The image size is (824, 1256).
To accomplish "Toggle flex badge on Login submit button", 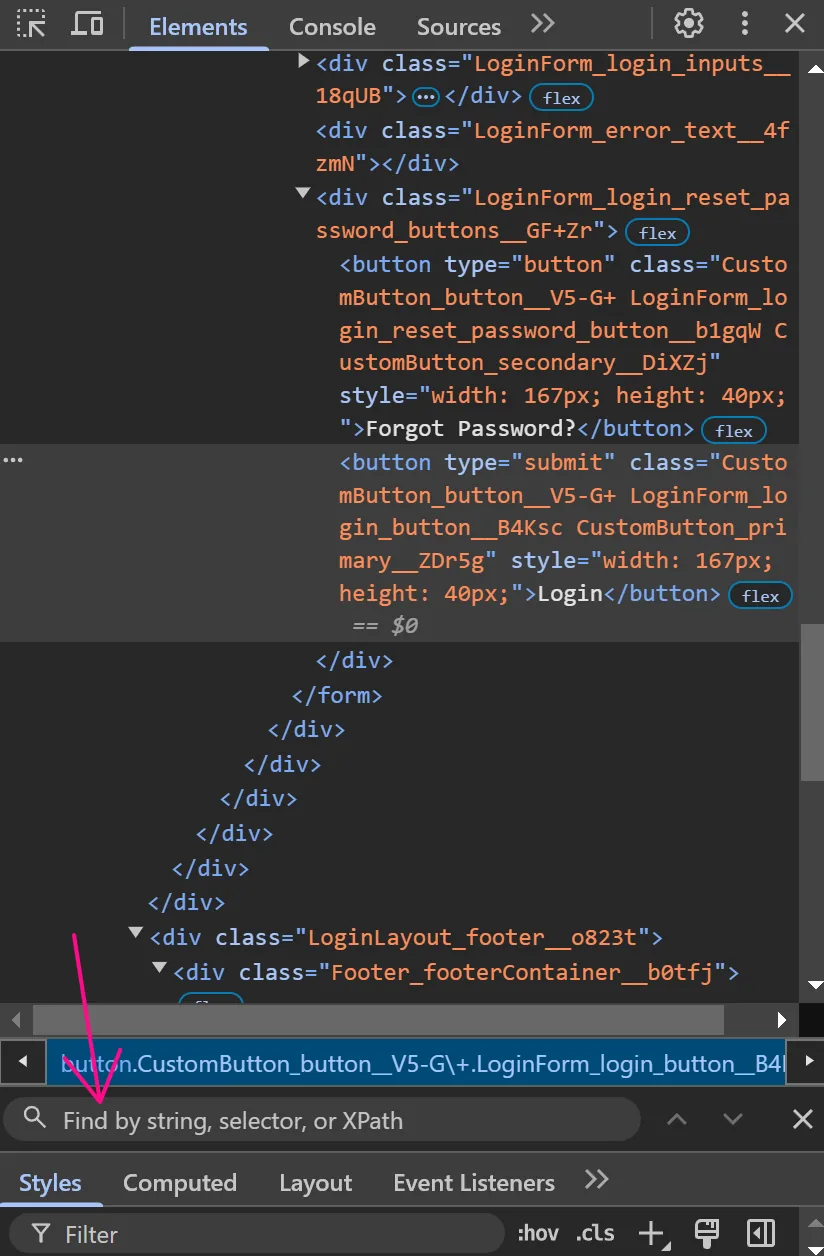I will click(x=760, y=596).
